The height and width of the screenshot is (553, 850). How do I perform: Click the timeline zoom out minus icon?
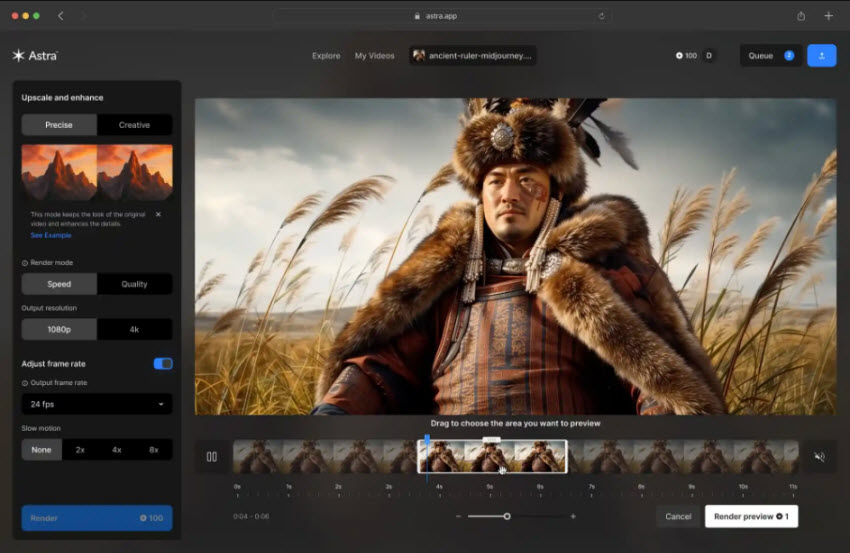pos(458,516)
